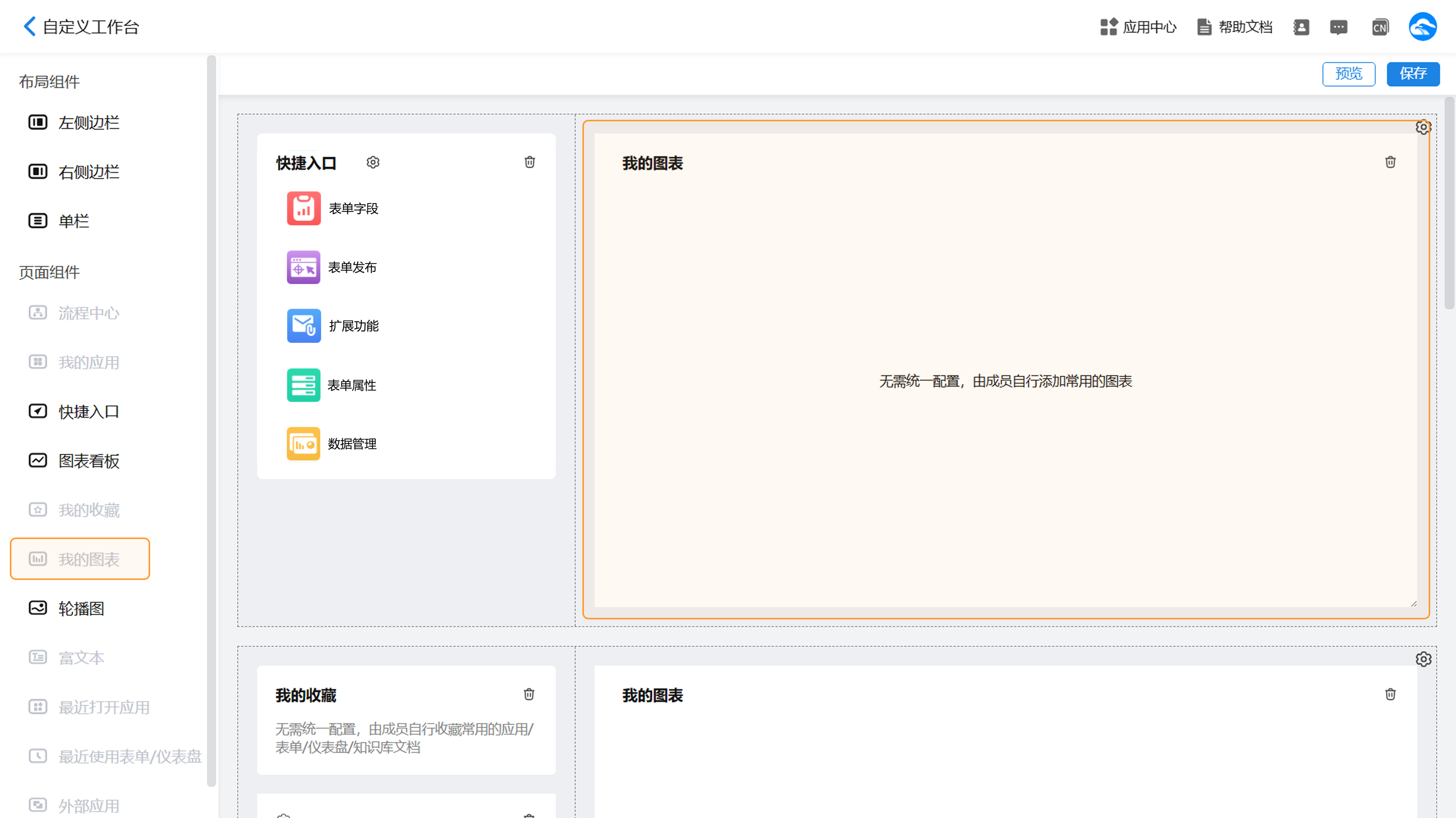Screen dimensions: 1456x818
Task: Open the 应用中心 app center
Action: 1138,27
